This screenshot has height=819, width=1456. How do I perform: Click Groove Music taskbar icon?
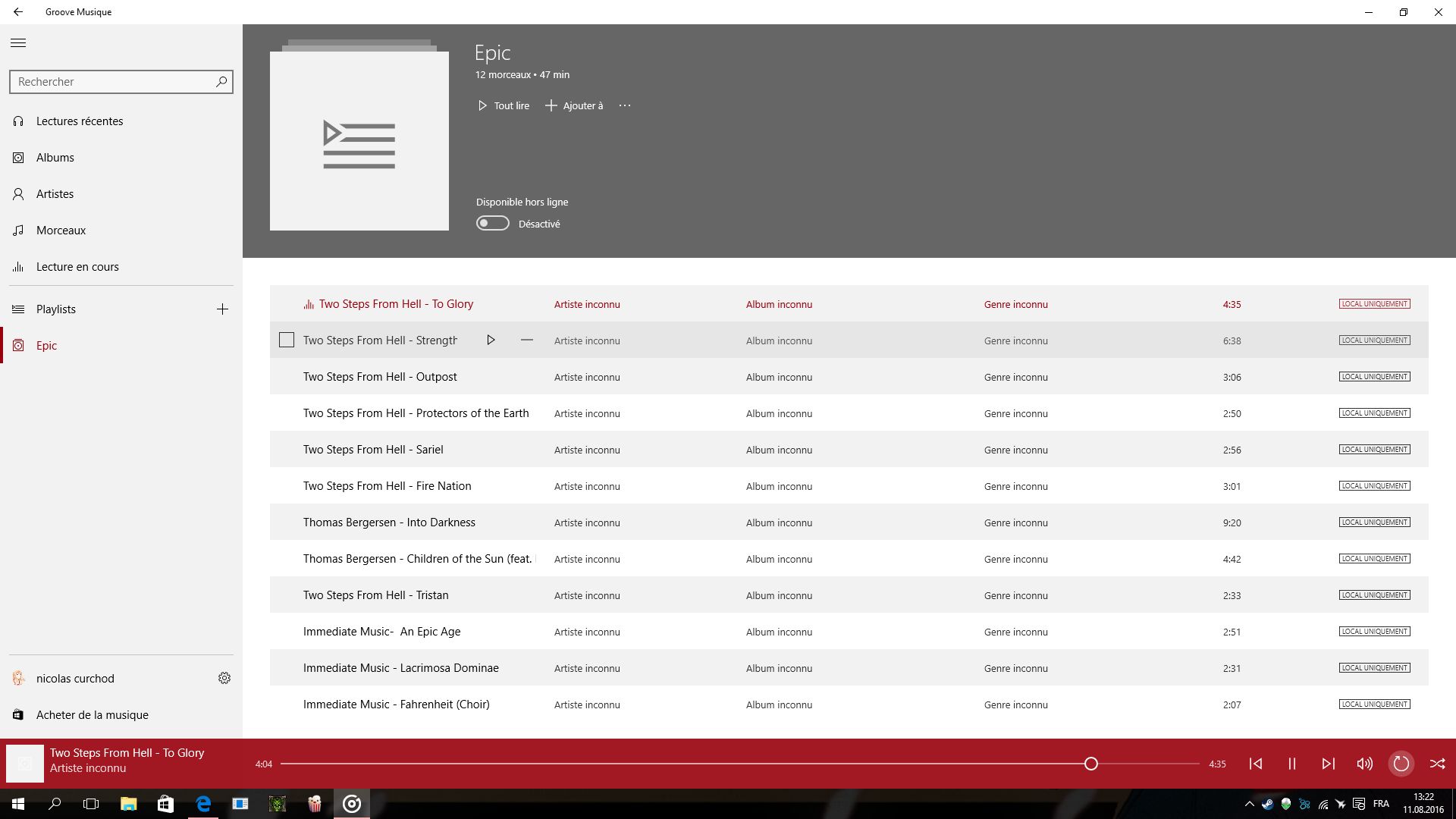click(x=352, y=804)
